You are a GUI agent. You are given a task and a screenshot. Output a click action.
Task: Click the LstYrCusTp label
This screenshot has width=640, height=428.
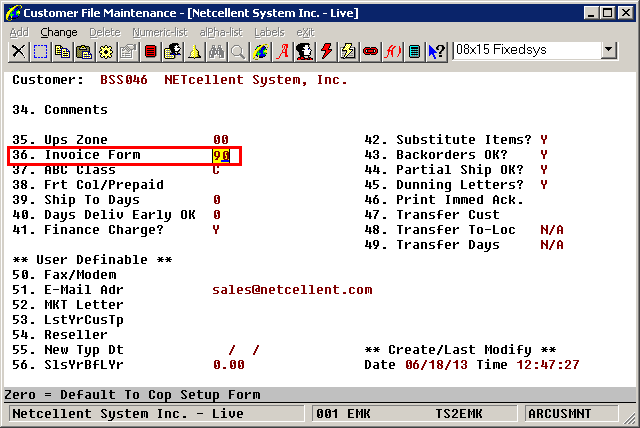pyautogui.click(x=84, y=320)
